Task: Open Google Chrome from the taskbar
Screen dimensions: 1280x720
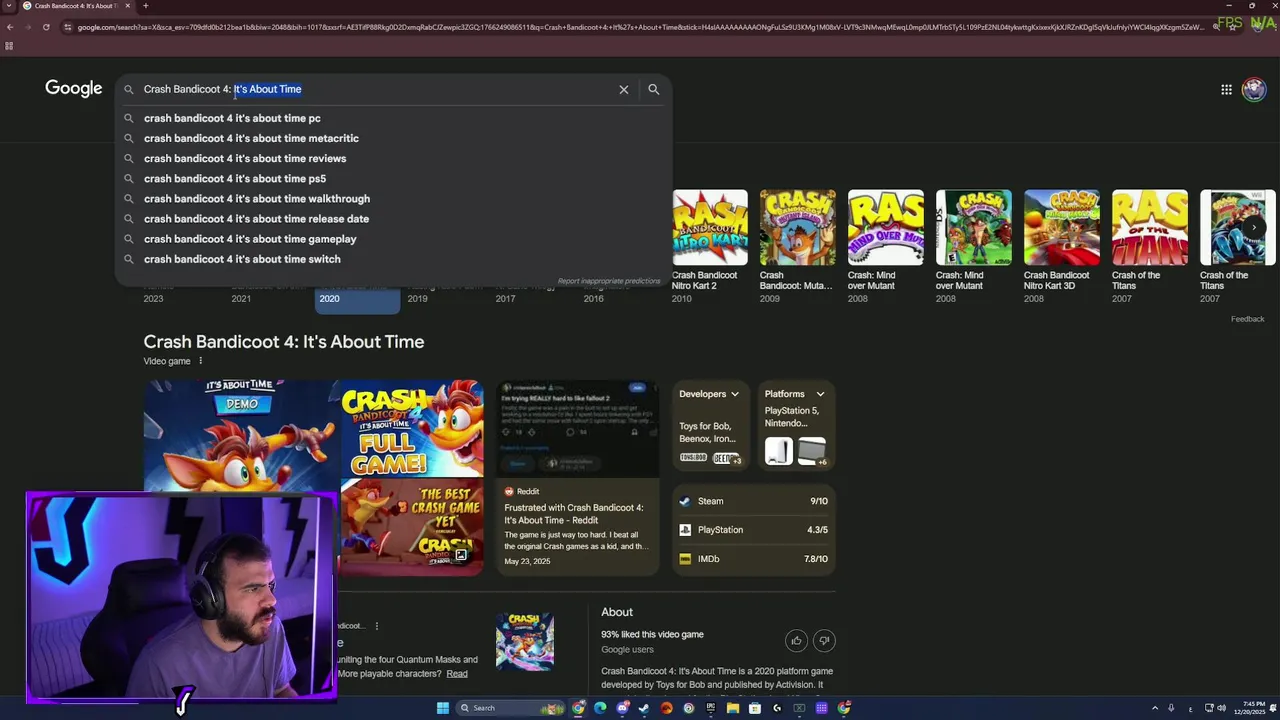Action: 578,708
